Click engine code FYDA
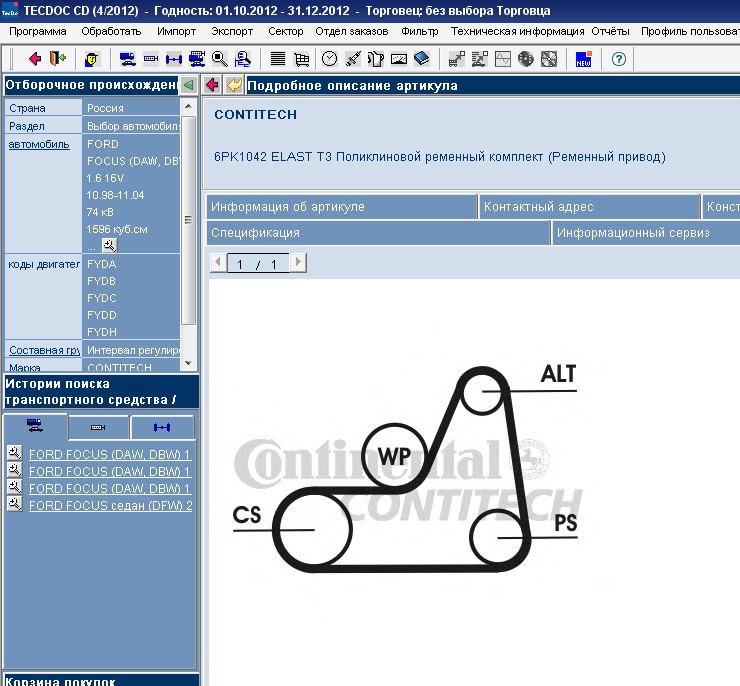This screenshot has width=740, height=686. (101, 264)
